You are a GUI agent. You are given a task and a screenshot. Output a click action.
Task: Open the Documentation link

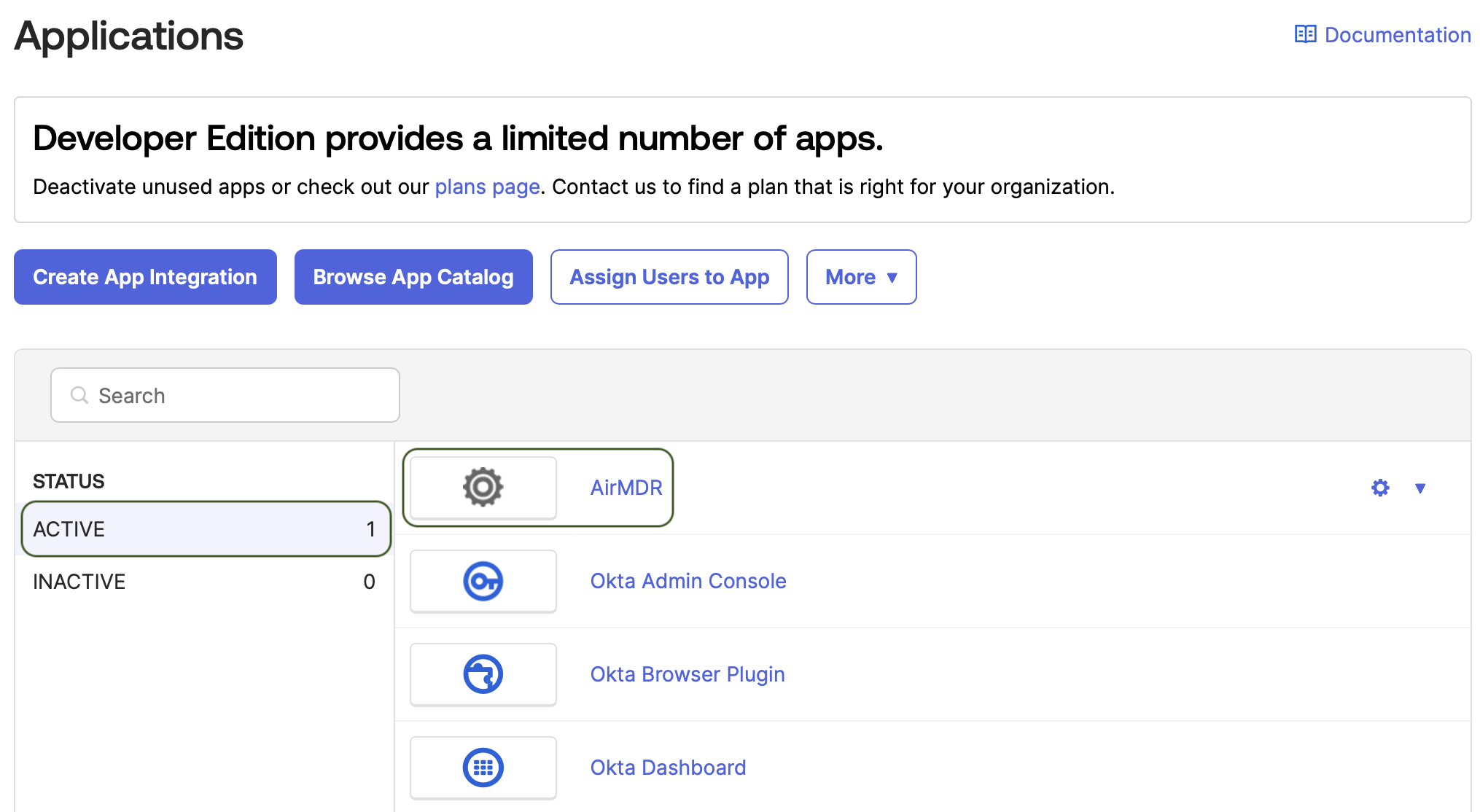point(1397,35)
